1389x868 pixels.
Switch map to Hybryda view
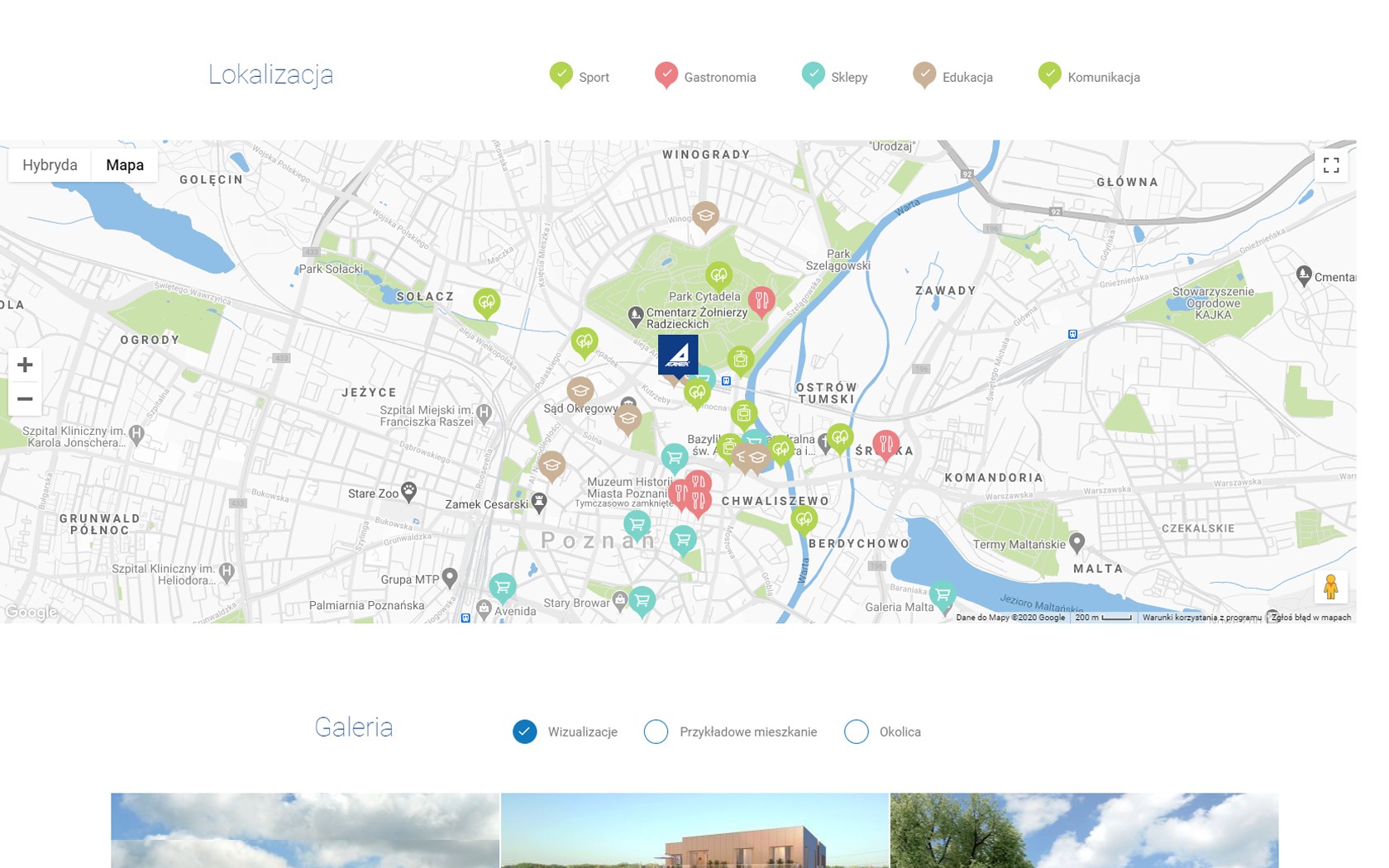[50, 165]
